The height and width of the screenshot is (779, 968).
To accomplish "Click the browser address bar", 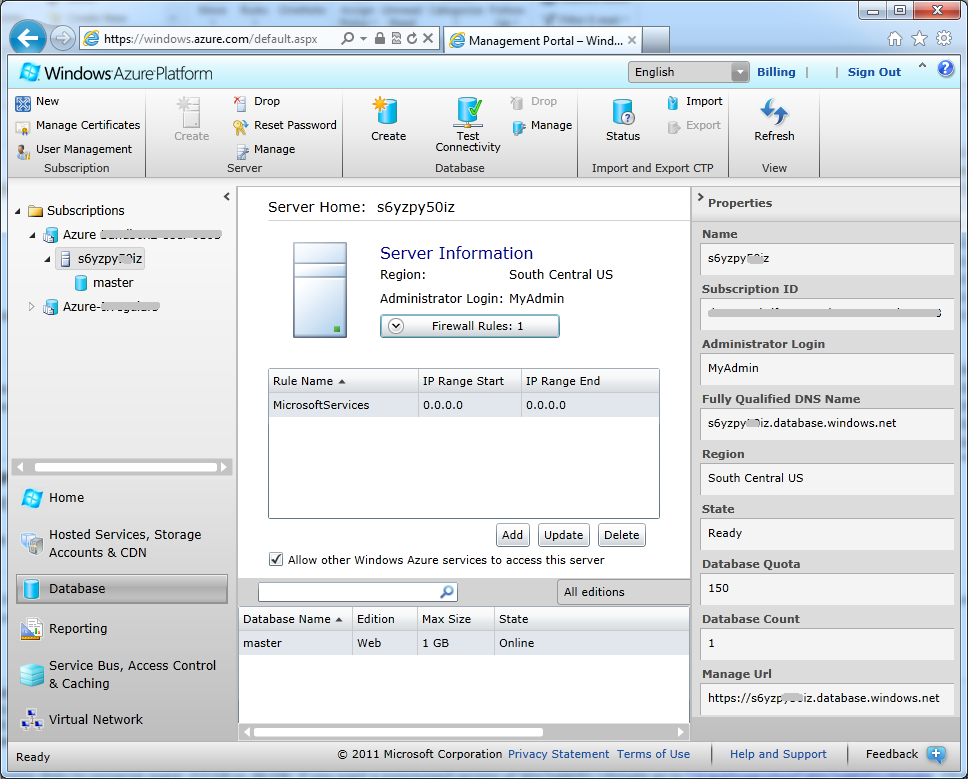I will (x=210, y=39).
